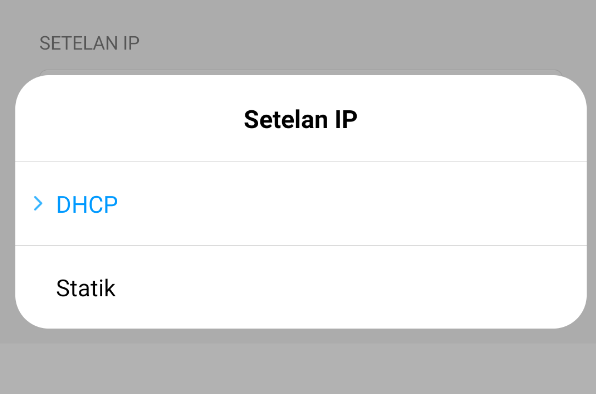Click the word Setelan in dialog heading

286,119
